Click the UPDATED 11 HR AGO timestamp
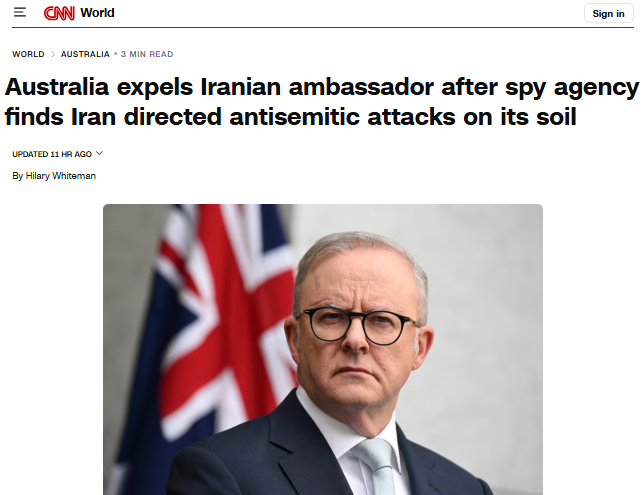The height and width of the screenshot is (495, 643). 52,154
